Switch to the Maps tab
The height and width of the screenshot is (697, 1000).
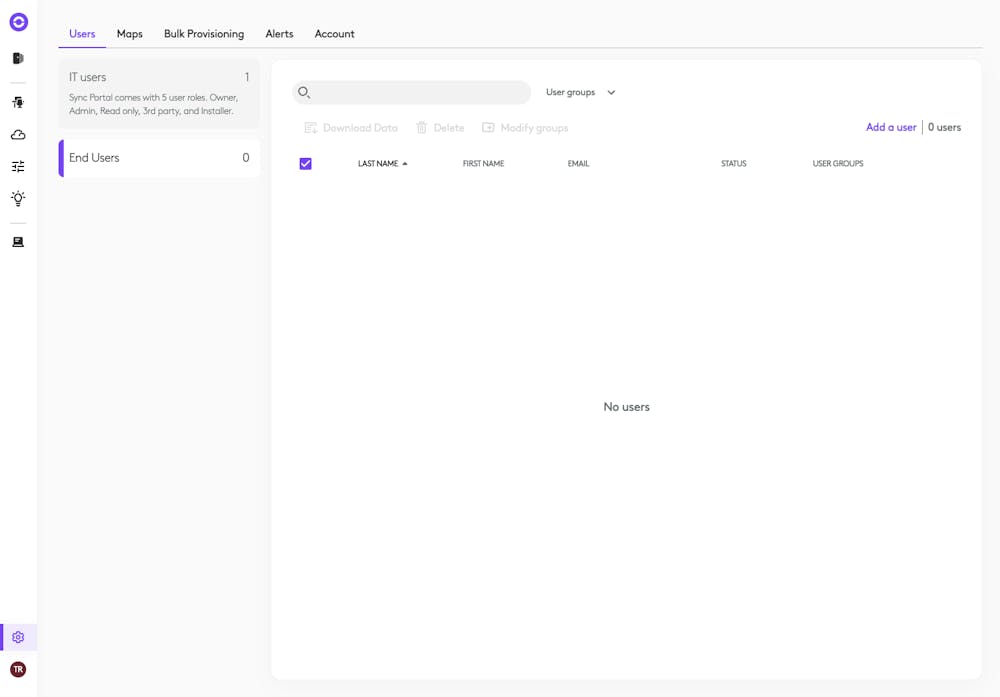tap(129, 33)
